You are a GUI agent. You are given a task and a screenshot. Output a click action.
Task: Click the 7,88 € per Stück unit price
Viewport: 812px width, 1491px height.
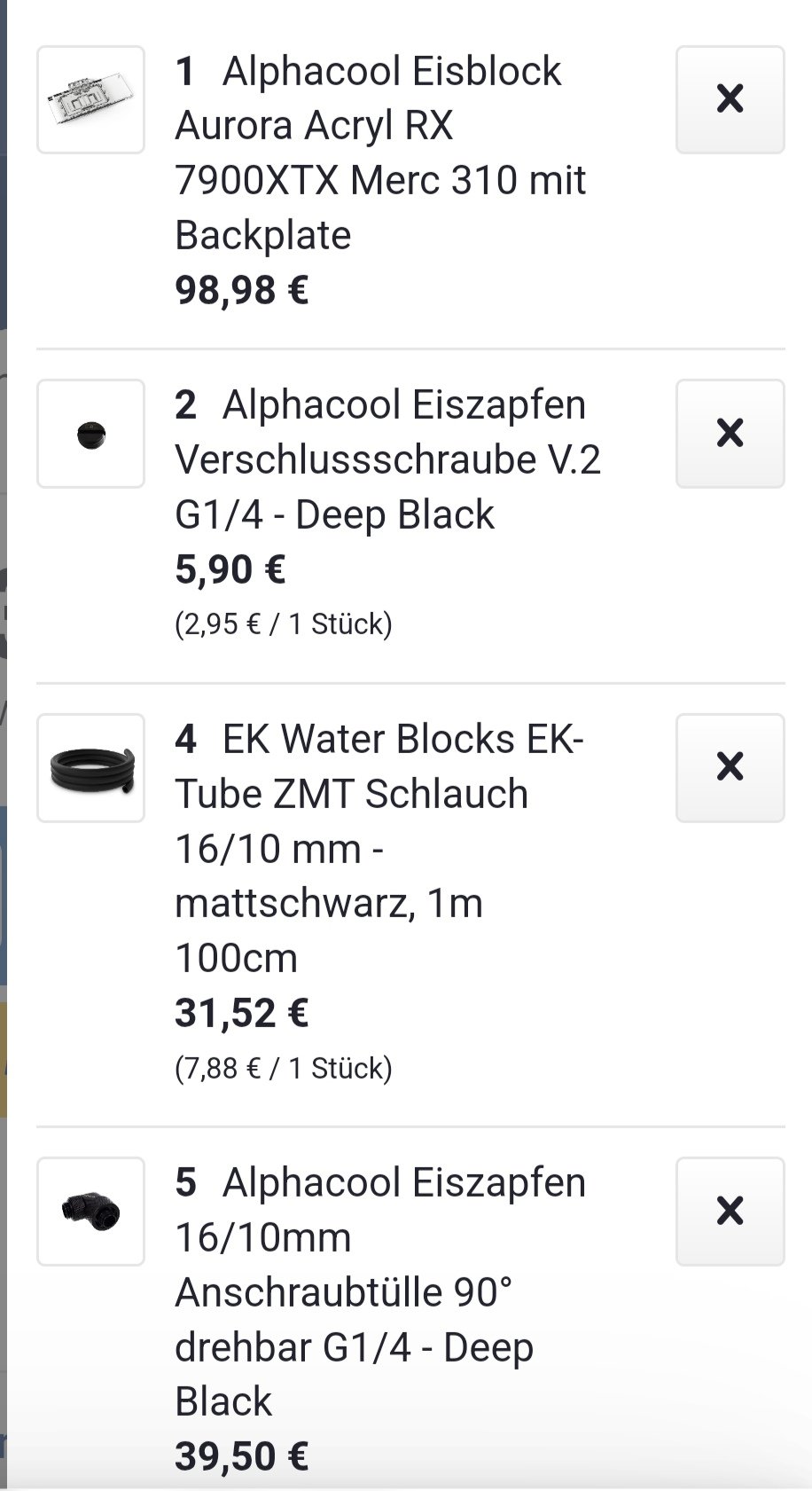point(283,1068)
